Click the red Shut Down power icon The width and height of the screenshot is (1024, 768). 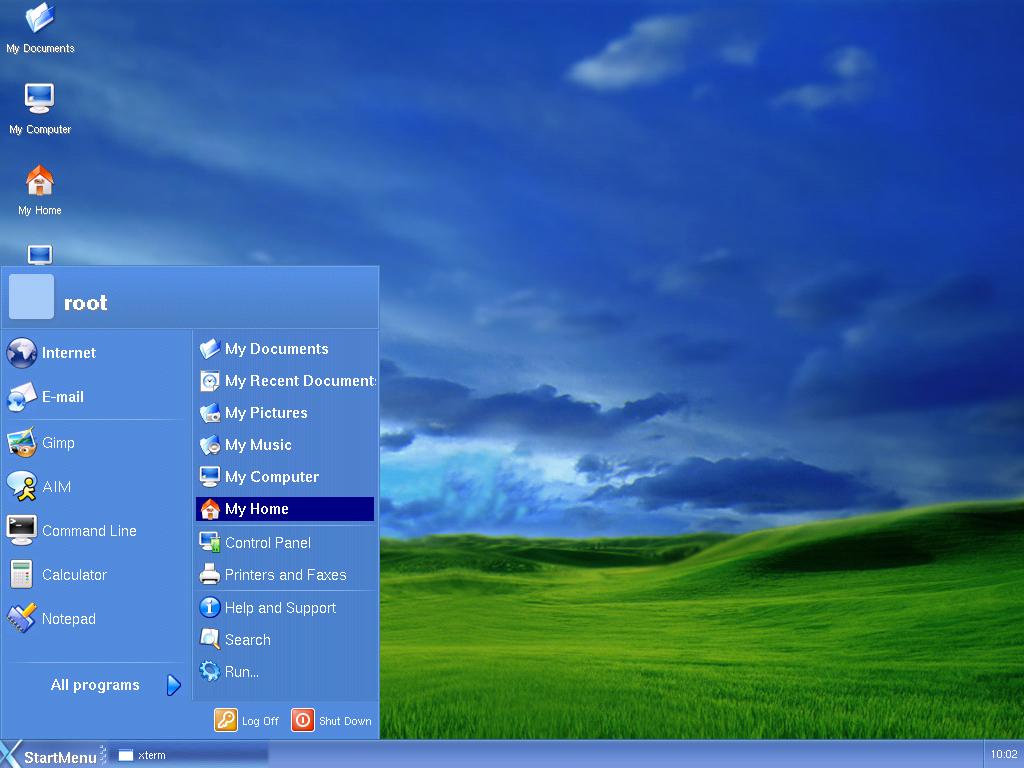pyautogui.click(x=302, y=720)
